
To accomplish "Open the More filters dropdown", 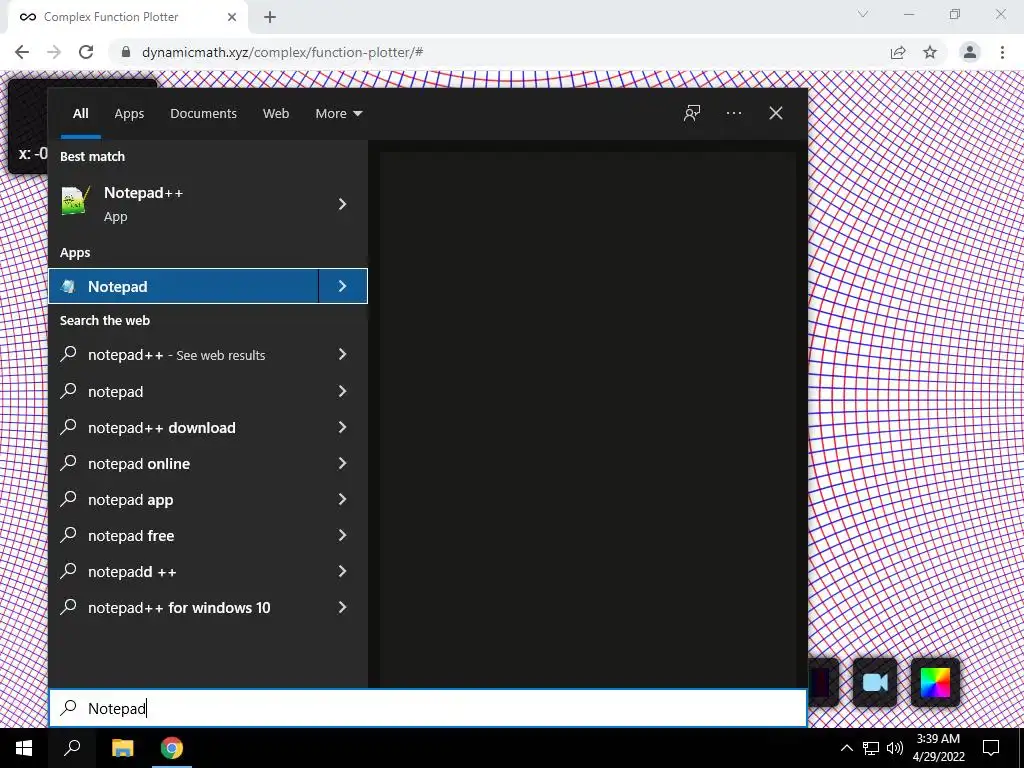I will pyautogui.click(x=338, y=114).
